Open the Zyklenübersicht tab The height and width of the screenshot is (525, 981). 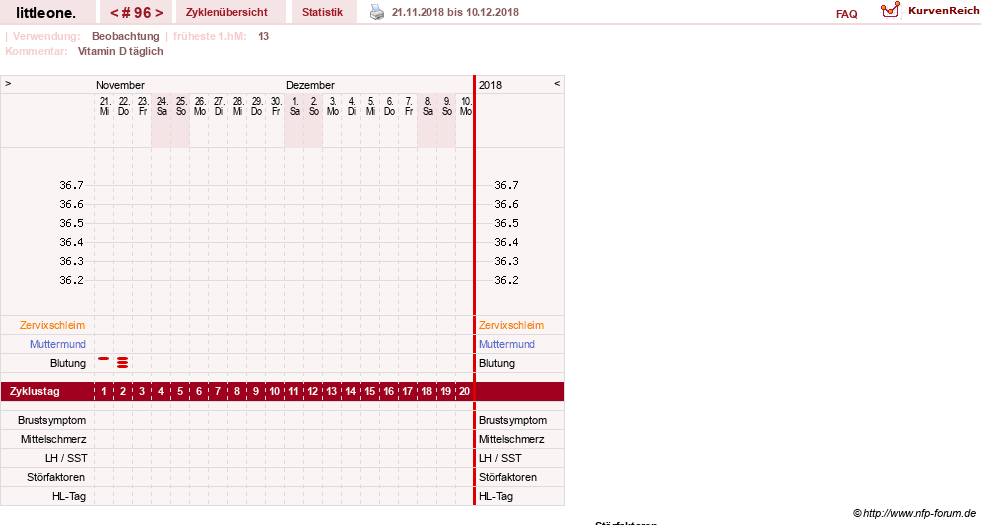(x=226, y=12)
